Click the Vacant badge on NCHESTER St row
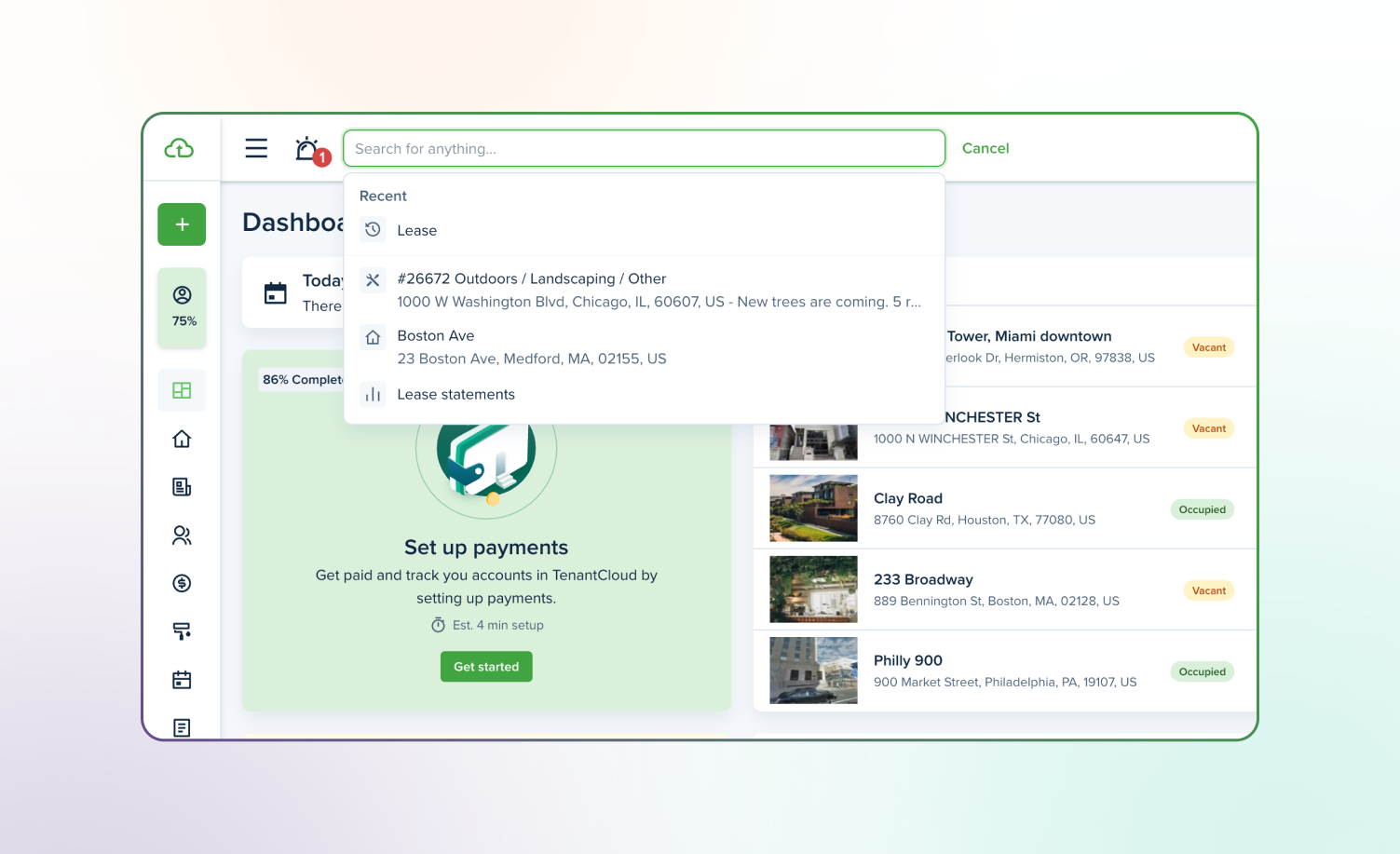 (x=1209, y=428)
